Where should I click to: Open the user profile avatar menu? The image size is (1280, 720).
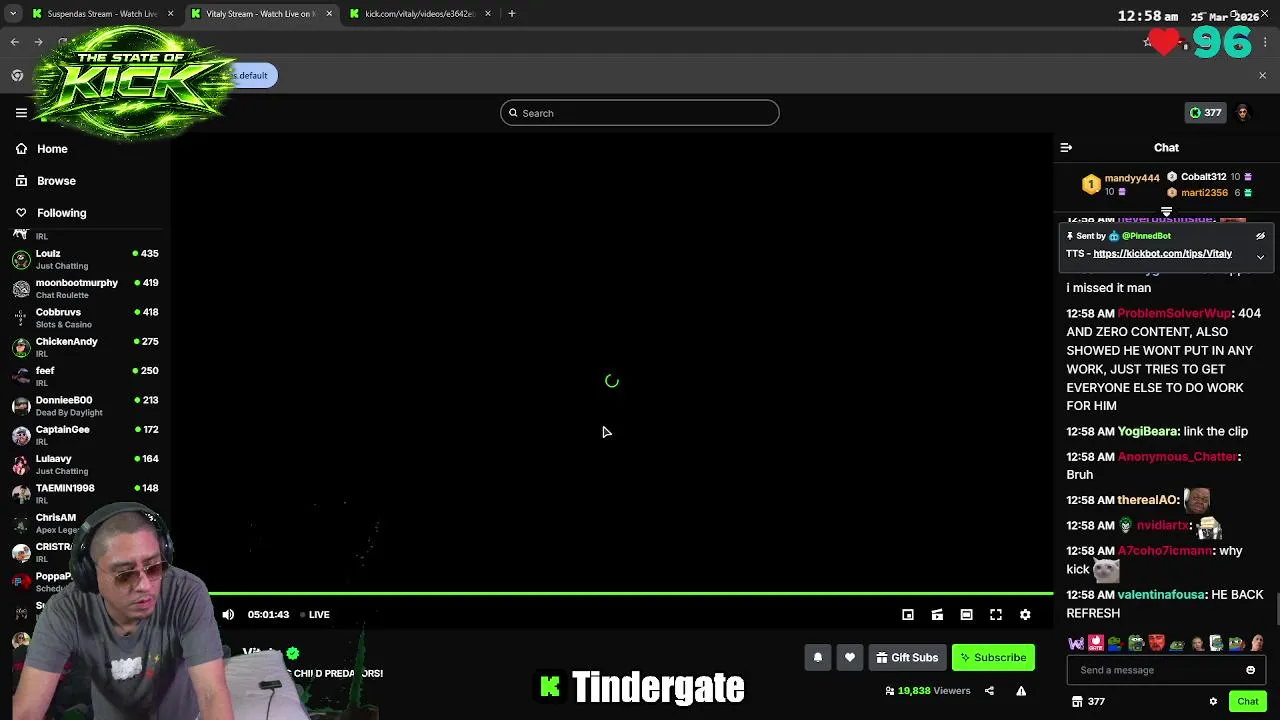click(1243, 113)
